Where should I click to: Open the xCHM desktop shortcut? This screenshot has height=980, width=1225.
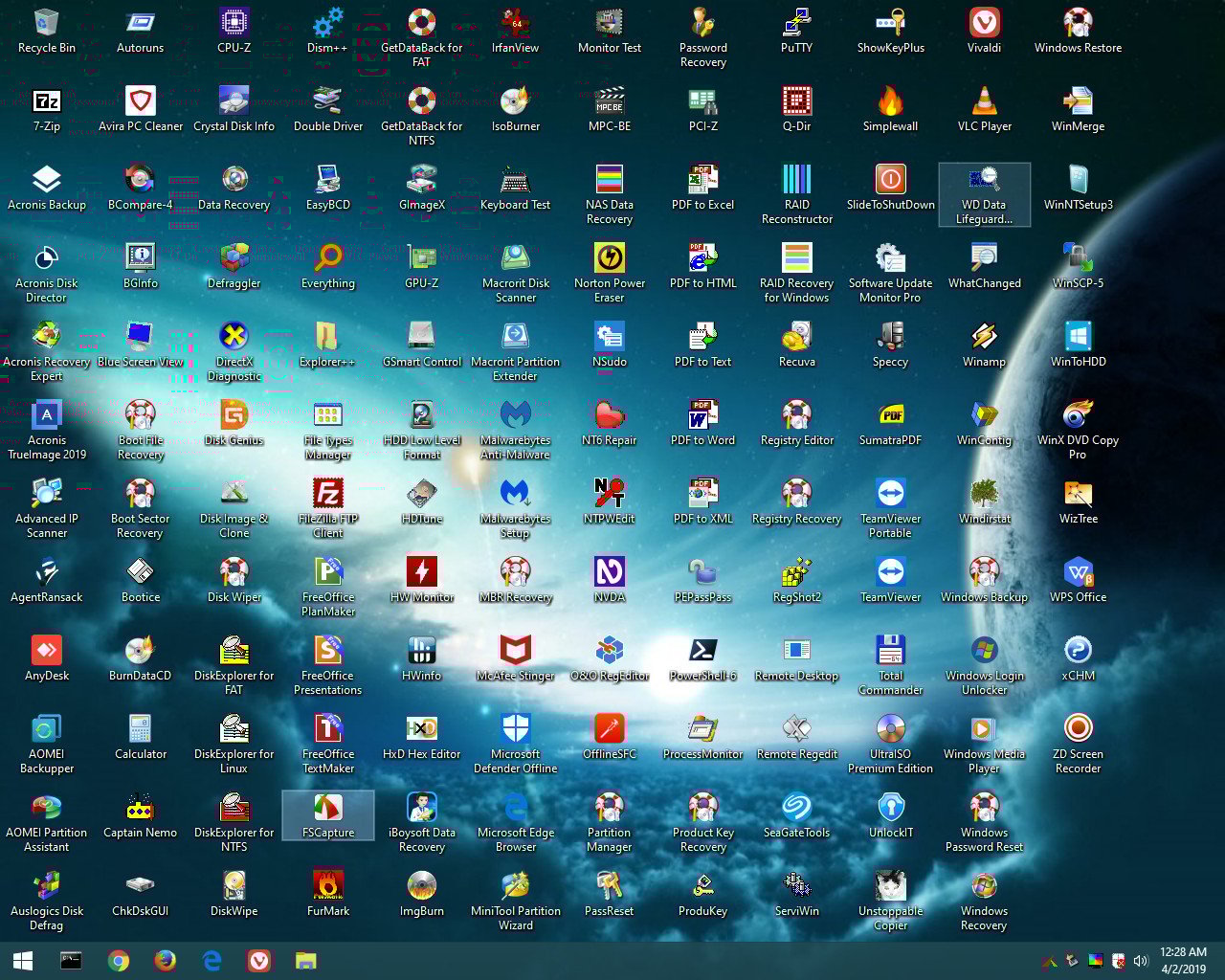[x=1078, y=657]
